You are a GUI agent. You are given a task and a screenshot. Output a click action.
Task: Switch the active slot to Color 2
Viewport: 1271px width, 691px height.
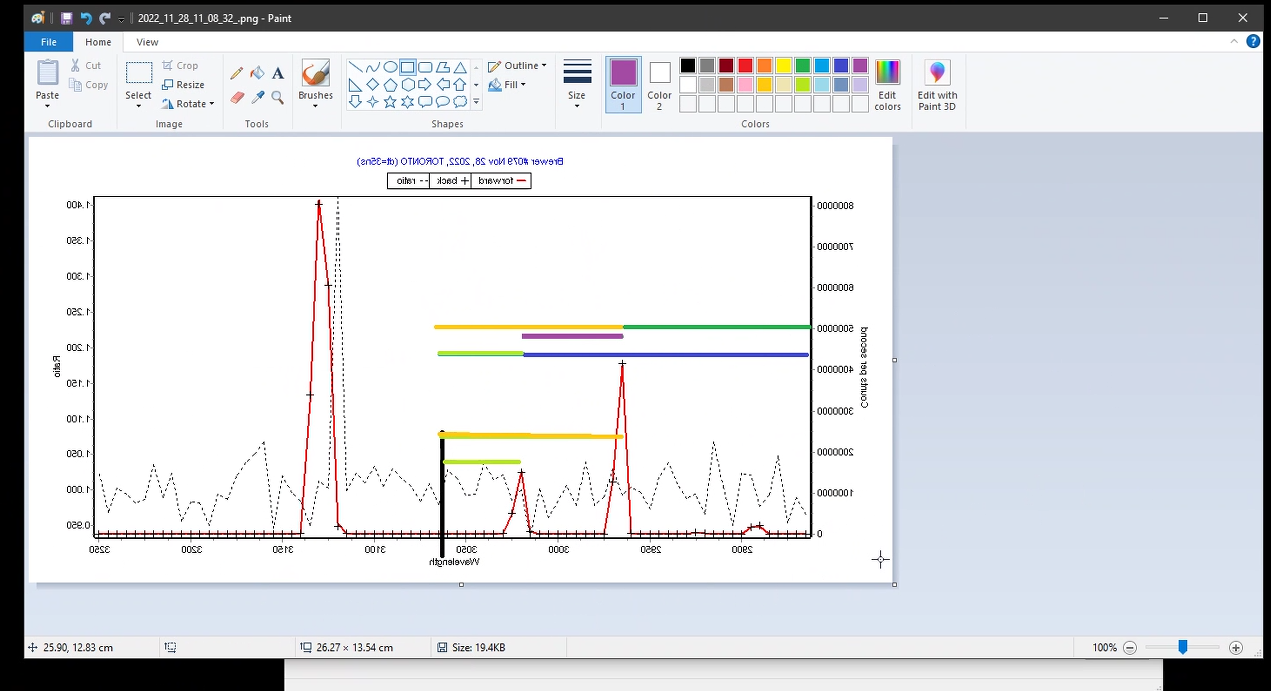tap(659, 83)
